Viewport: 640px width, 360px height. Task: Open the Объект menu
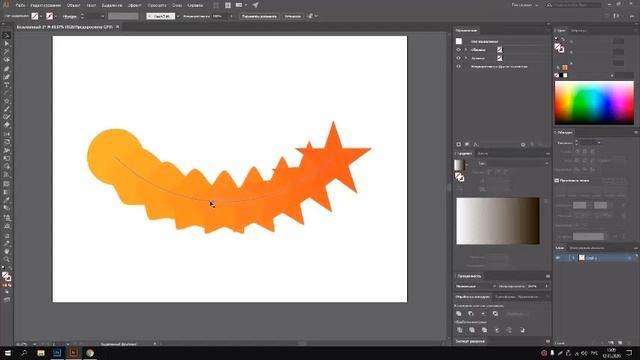click(73, 5)
